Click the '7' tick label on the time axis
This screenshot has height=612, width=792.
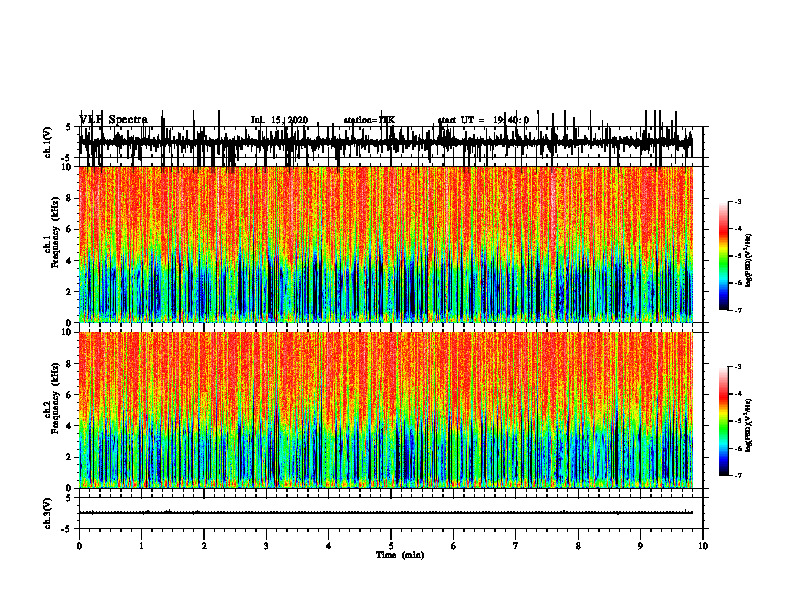pos(516,546)
